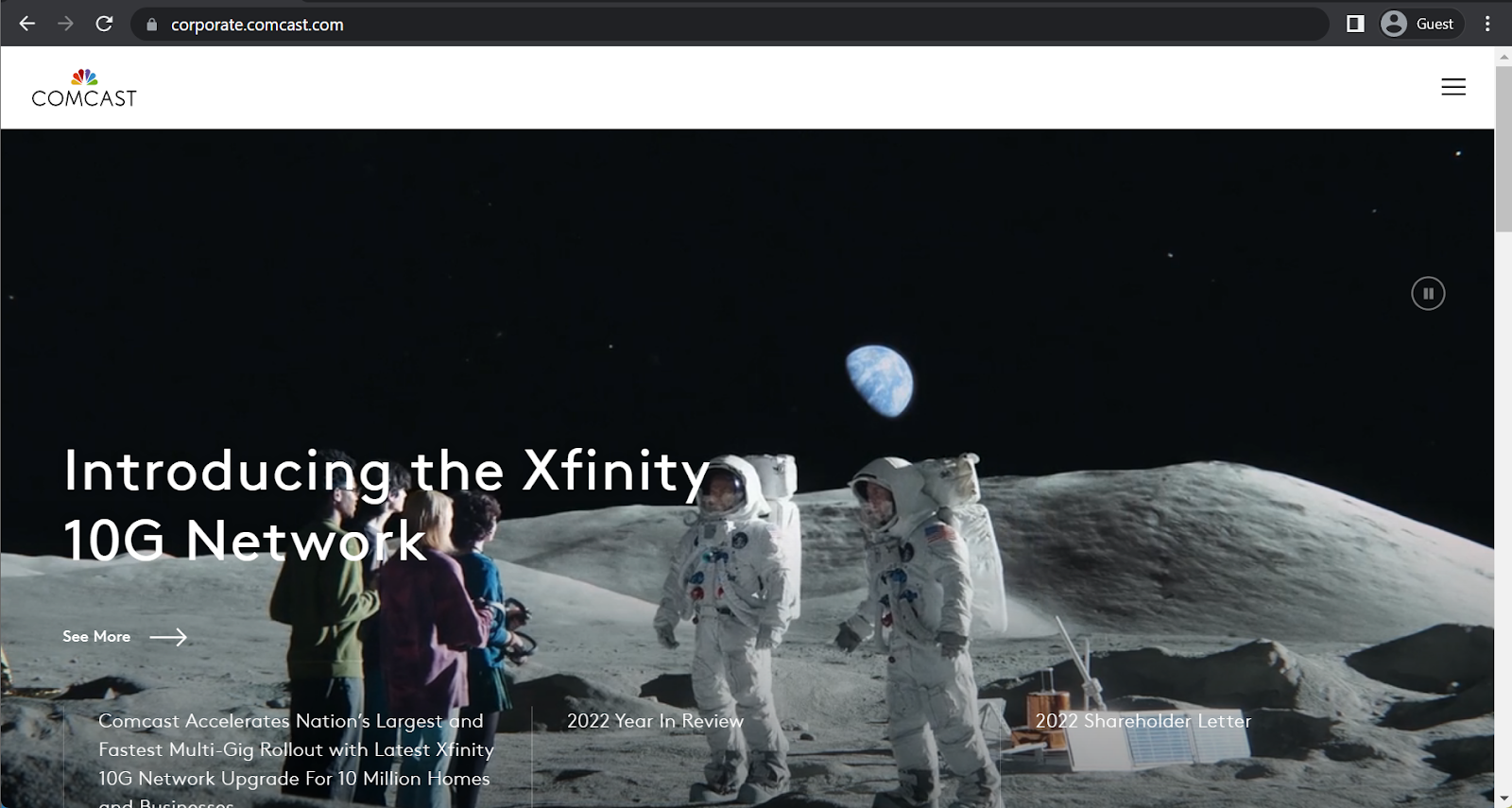Open the 2022 Shareholder Letter link
Image resolution: width=1512 pixels, height=808 pixels.
click(x=1143, y=721)
